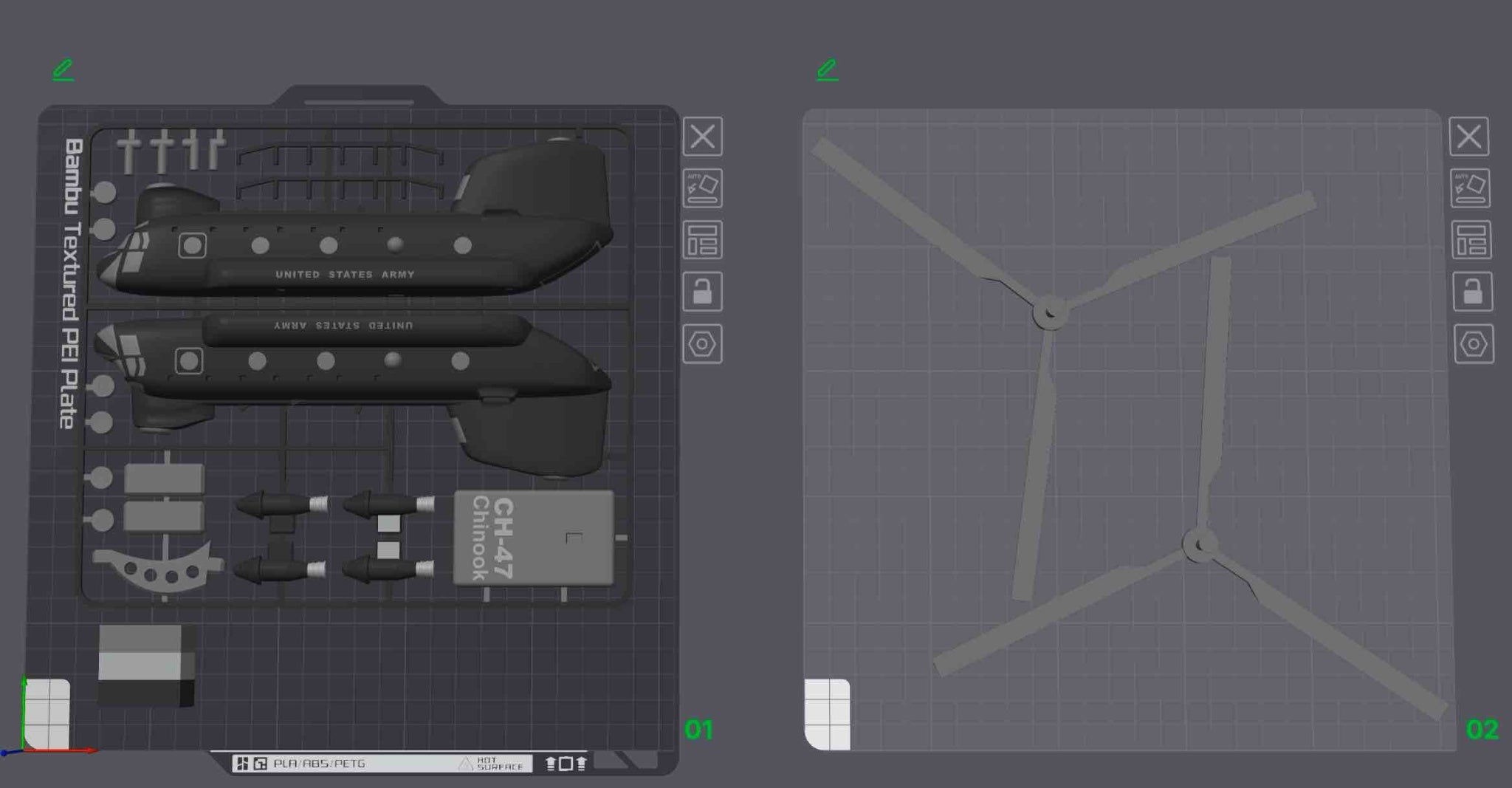Click the Bambu Textured PEI Plate label
1512x788 pixels.
tap(72, 284)
